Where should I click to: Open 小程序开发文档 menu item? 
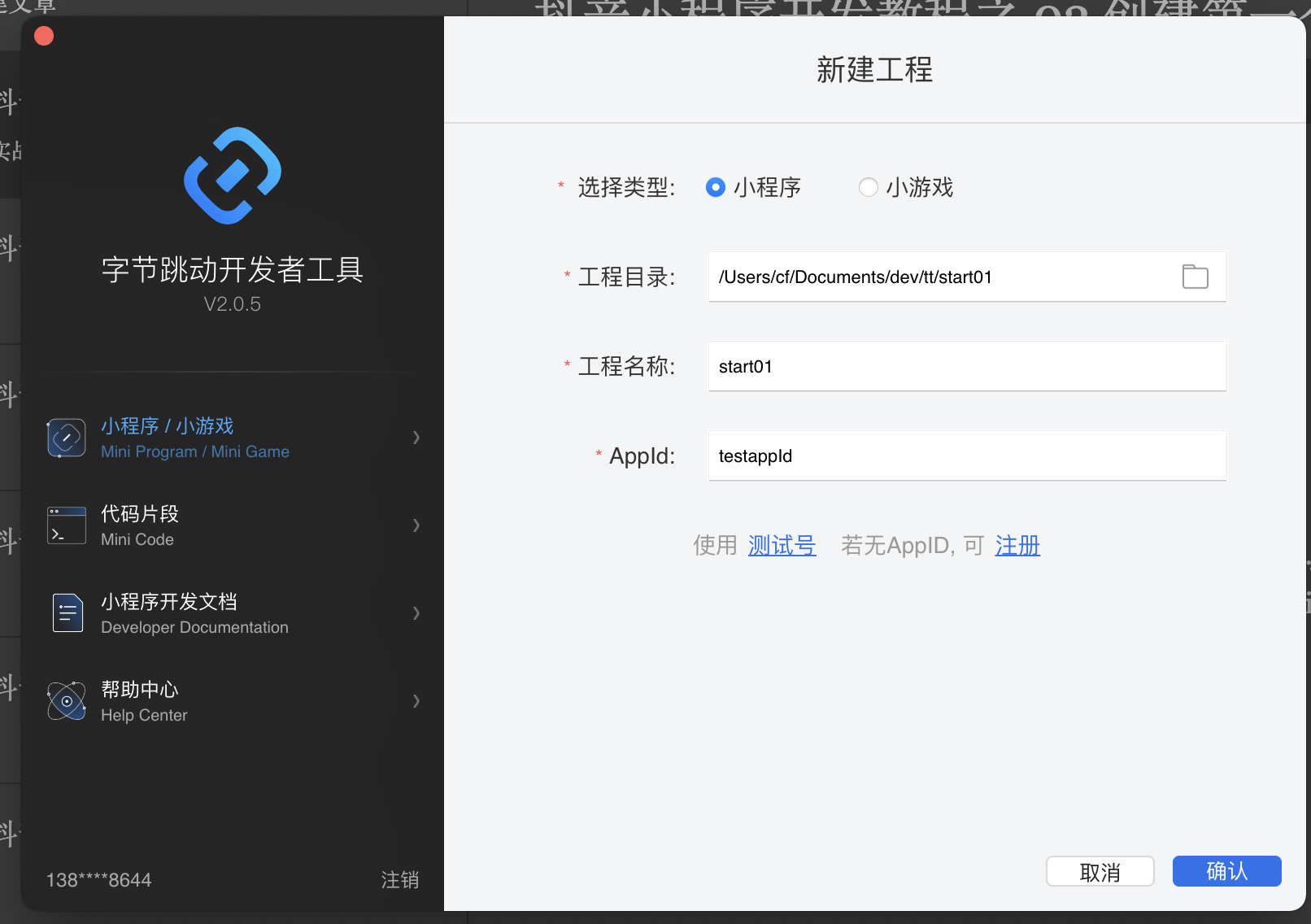click(x=233, y=613)
